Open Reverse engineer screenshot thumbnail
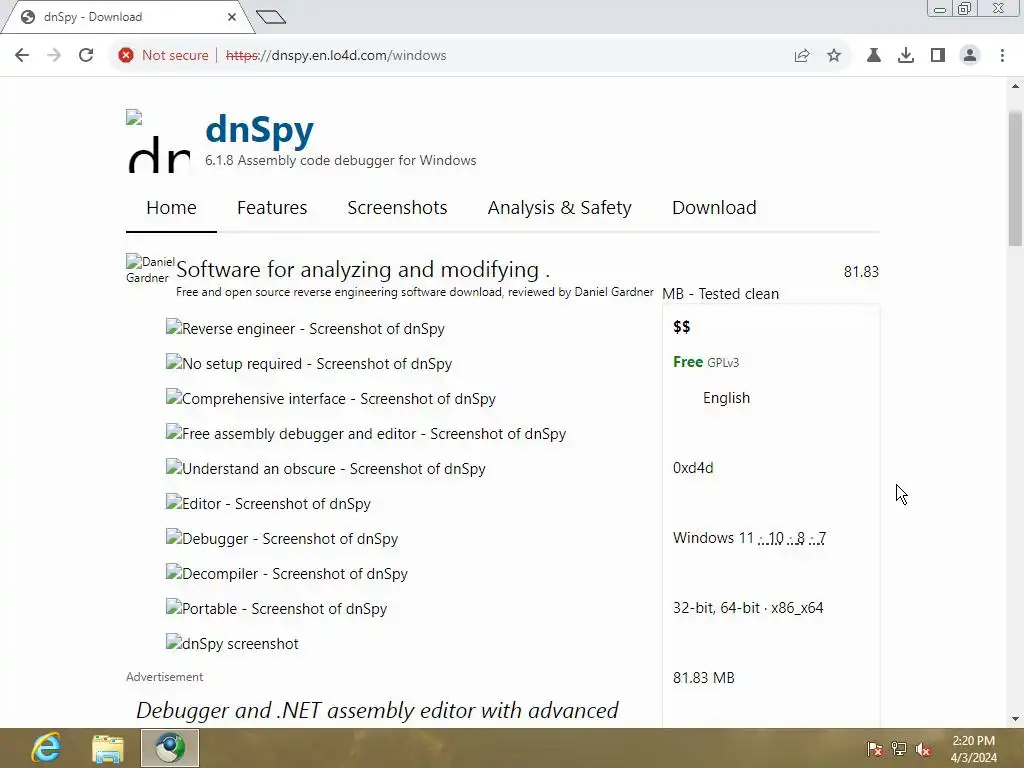 [x=305, y=328]
